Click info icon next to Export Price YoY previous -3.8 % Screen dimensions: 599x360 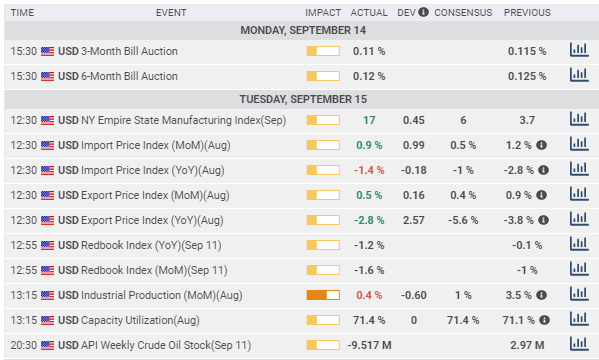click(544, 220)
